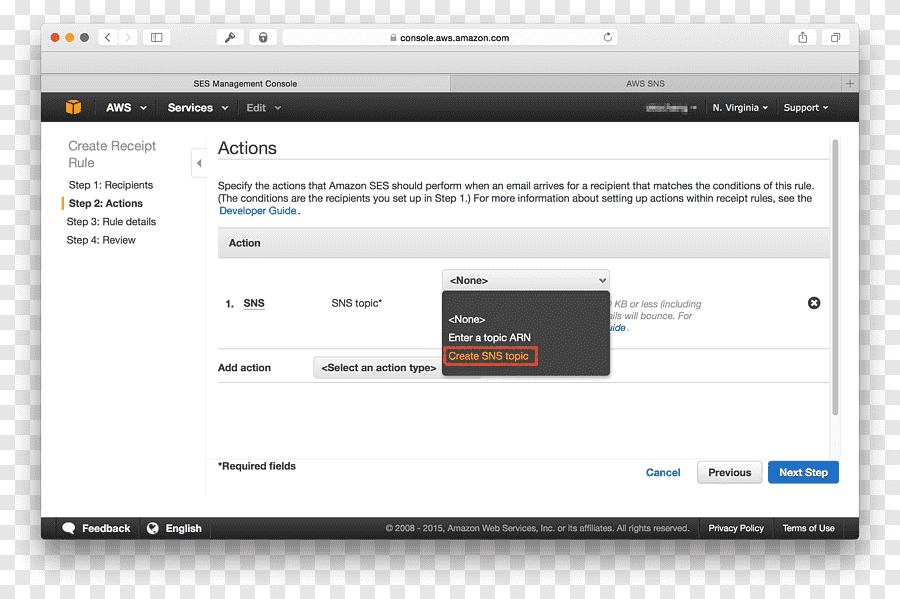Click the page reload icon in address bar
Image resolution: width=900 pixels, height=599 pixels.
(x=607, y=37)
